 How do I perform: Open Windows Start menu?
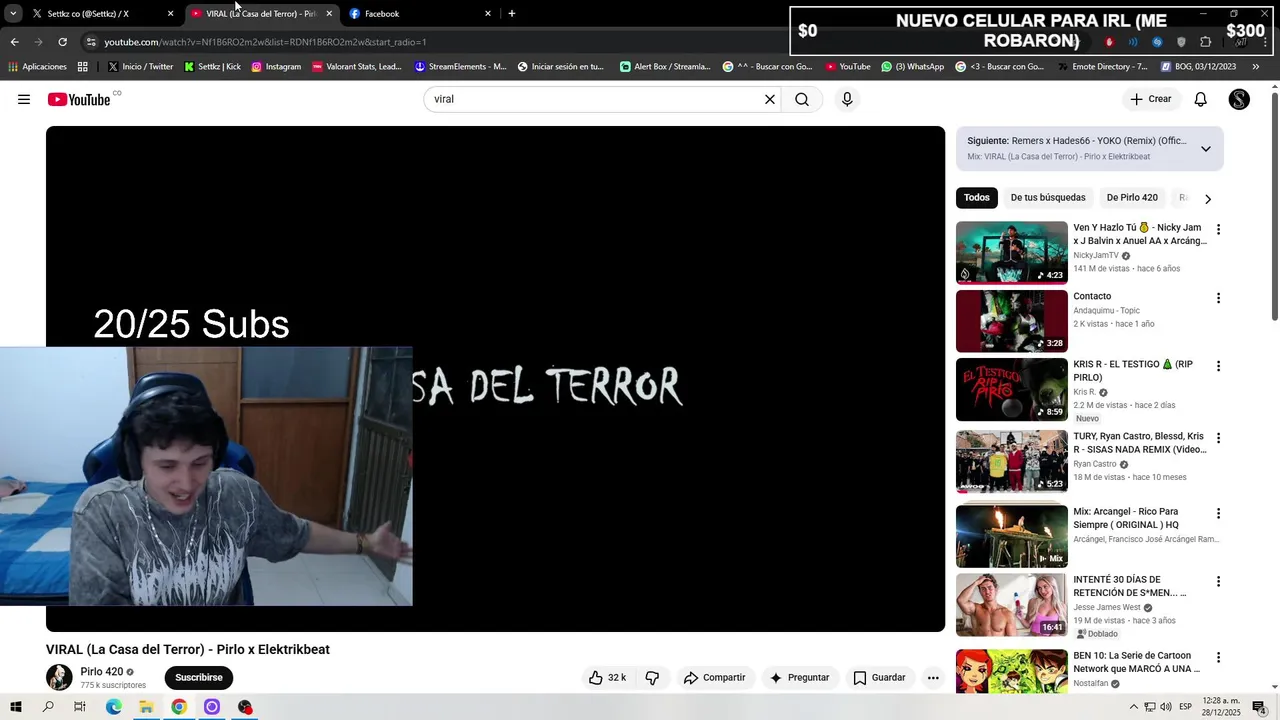point(15,707)
